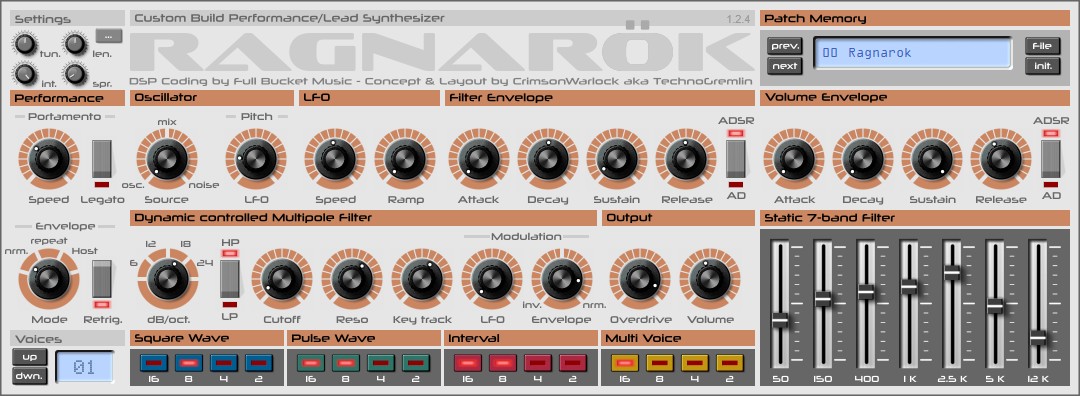Toggle the HP/LP filter switch
The image size is (1080, 396).
[229, 279]
